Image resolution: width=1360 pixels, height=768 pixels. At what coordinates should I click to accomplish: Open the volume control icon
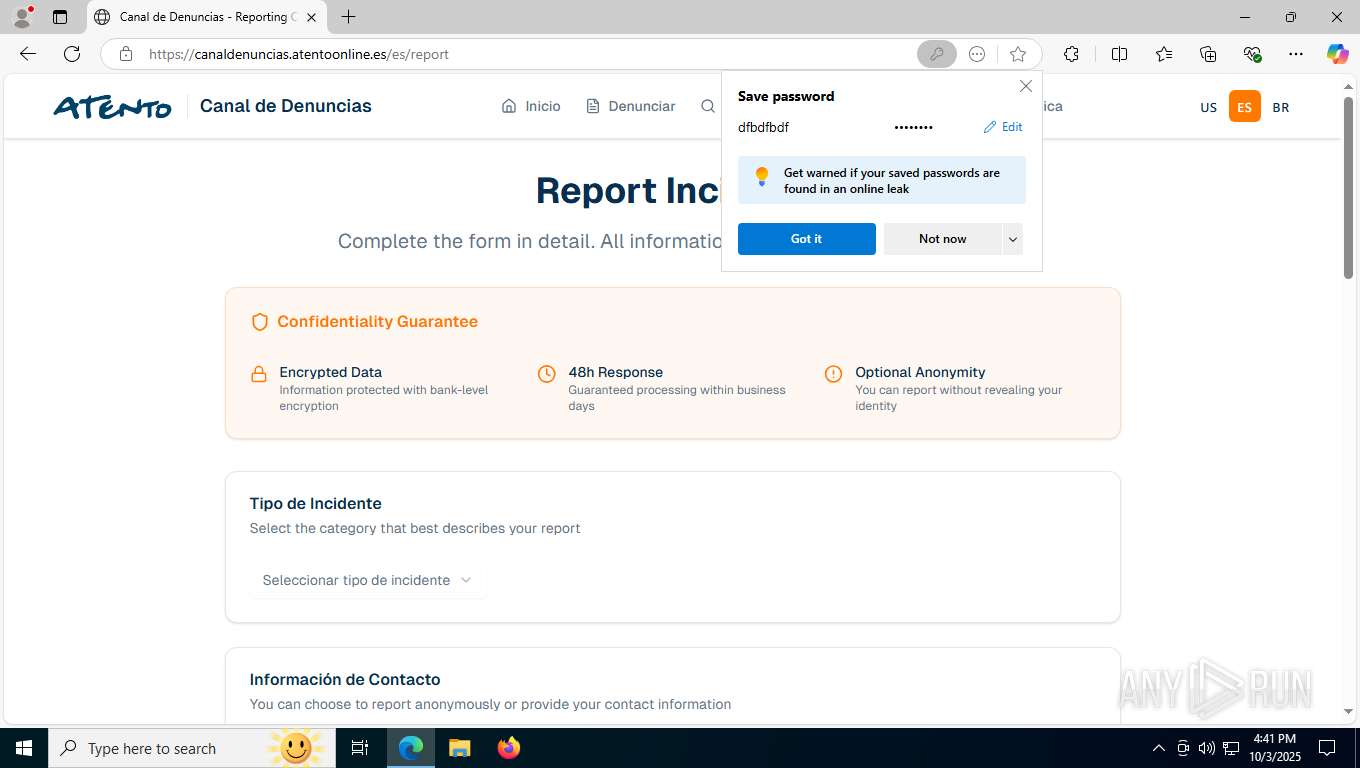point(1206,748)
